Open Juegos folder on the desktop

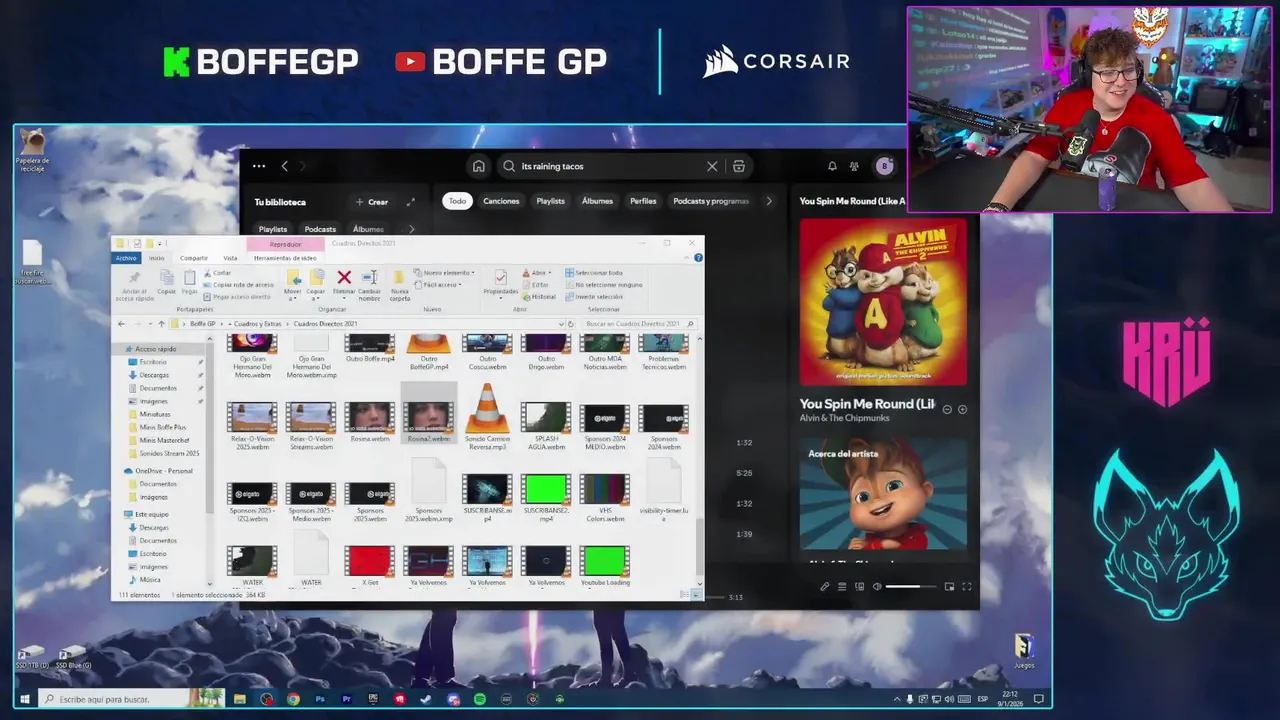click(x=1023, y=652)
